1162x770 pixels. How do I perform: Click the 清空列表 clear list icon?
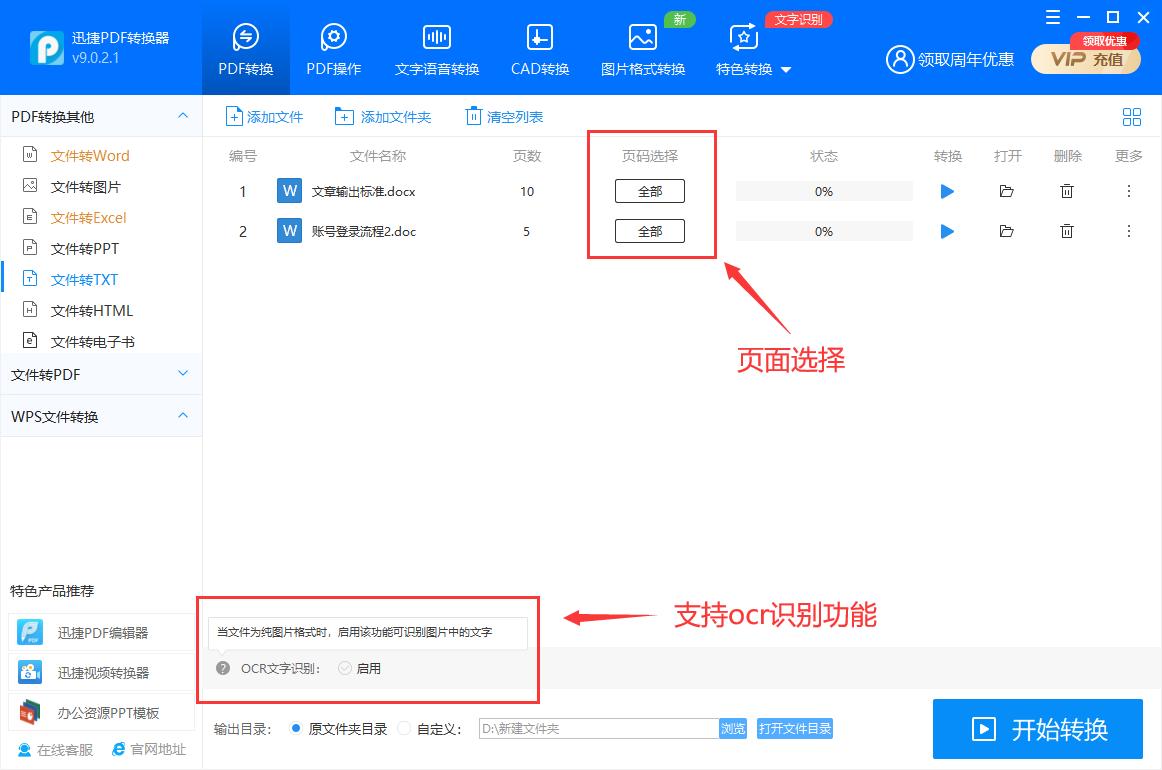tap(505, 116)
